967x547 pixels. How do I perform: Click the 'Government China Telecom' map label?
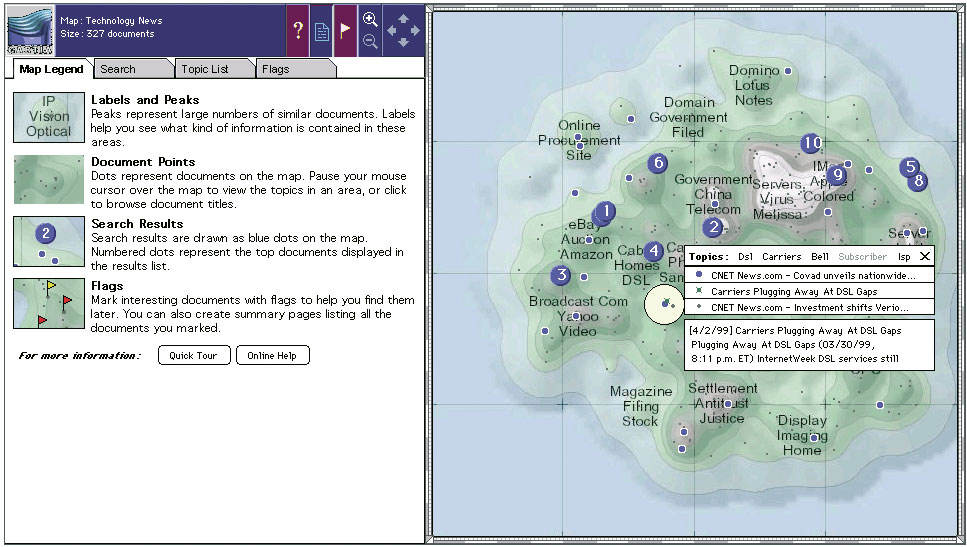point(714,194)
